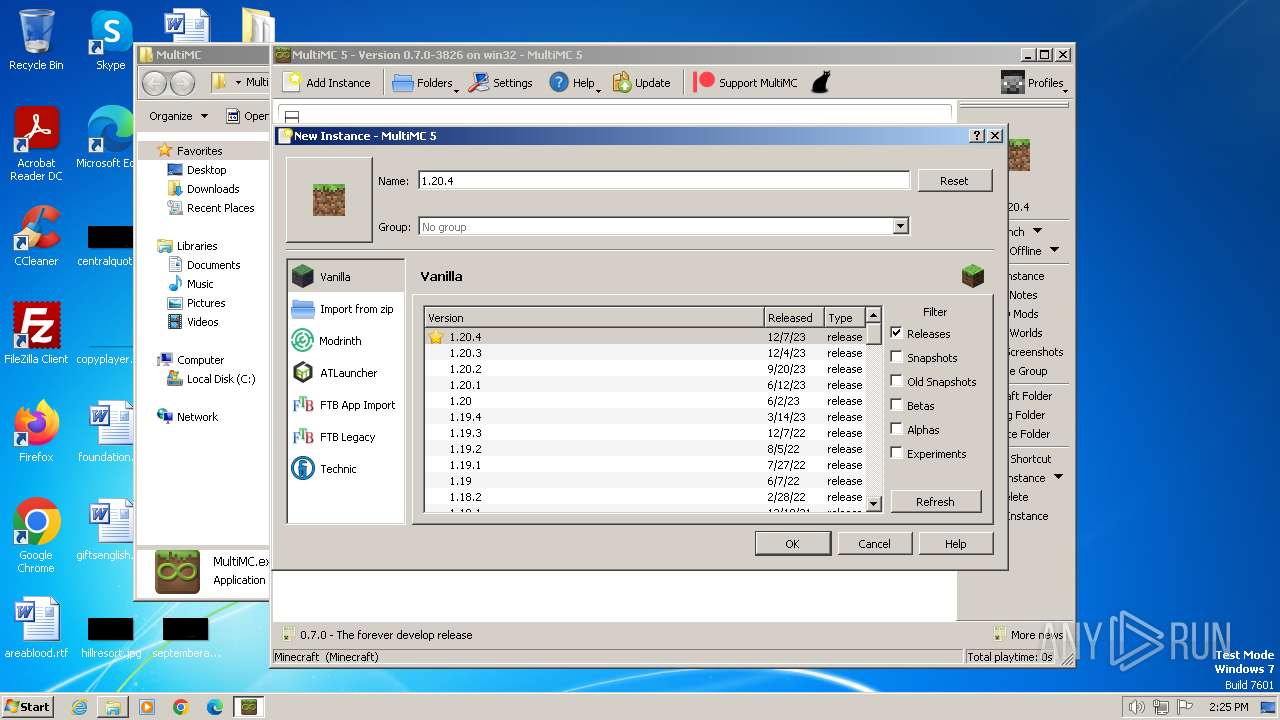This screenshot has width=1280, height=720.
Task: Select version 1.19.4 row
Action: pos(645,417)
